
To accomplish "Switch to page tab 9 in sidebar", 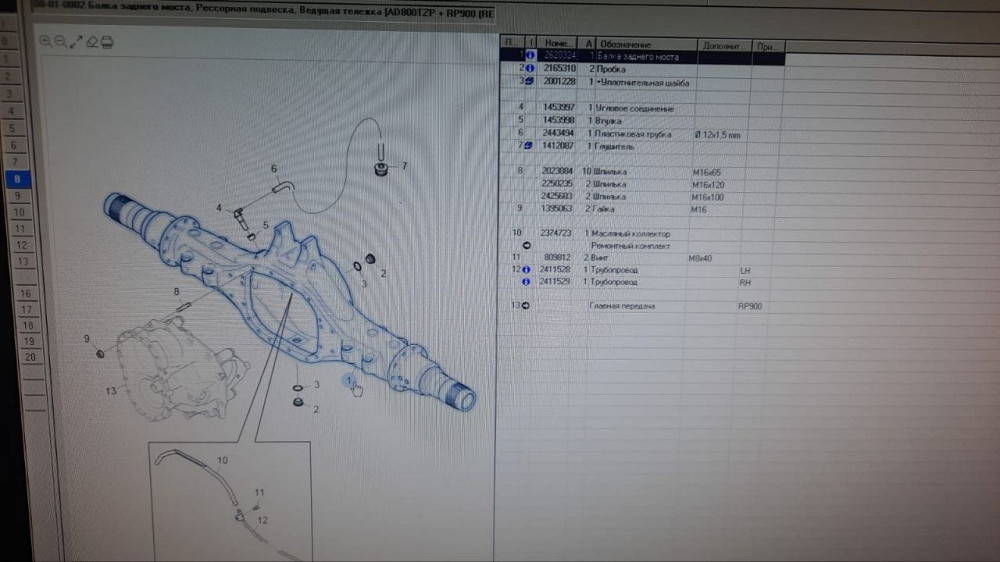I will pyautogui.click(x=18, y=196).
